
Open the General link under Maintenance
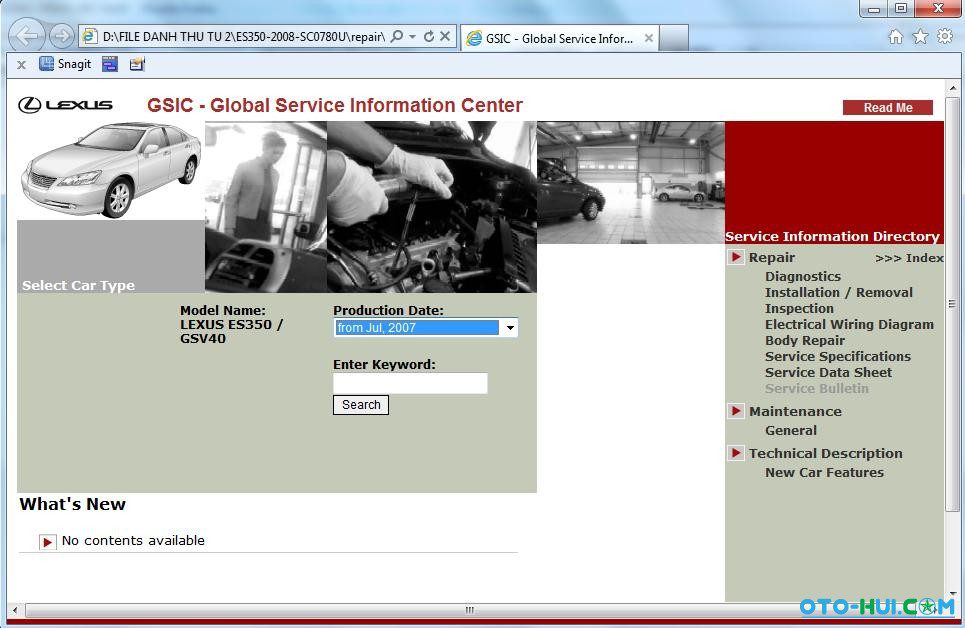(x=791, y=430)
